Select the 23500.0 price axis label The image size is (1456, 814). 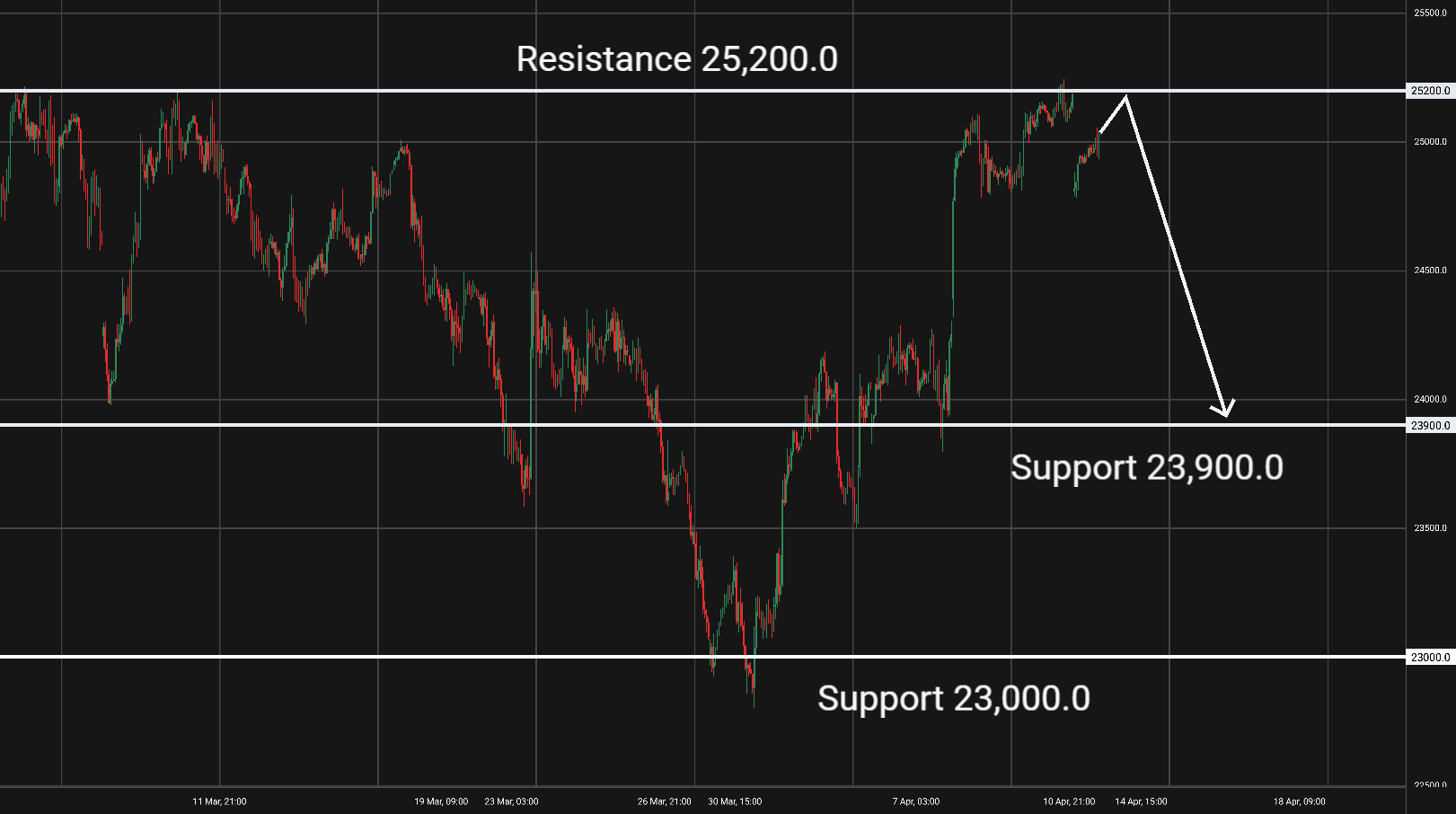pyautogui.click(x=1430, y=528)
